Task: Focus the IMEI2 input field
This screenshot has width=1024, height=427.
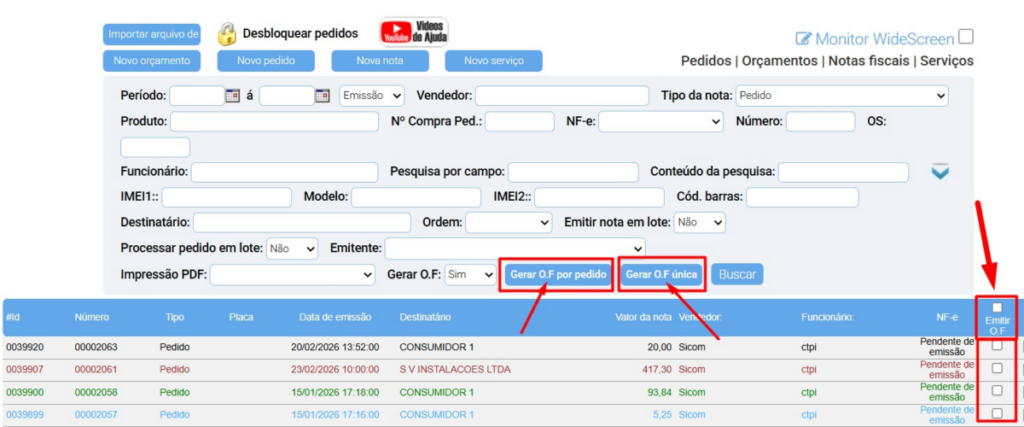Action: point(599,197)
